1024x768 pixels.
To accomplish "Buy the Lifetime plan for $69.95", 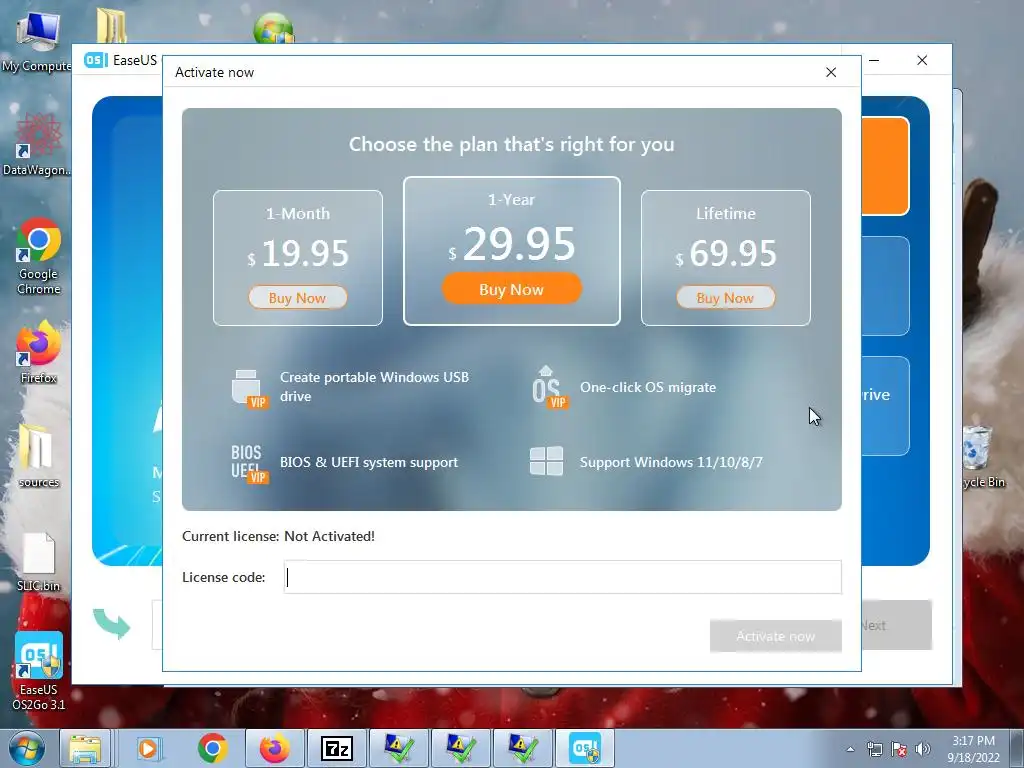I will [x=726, y=298].
